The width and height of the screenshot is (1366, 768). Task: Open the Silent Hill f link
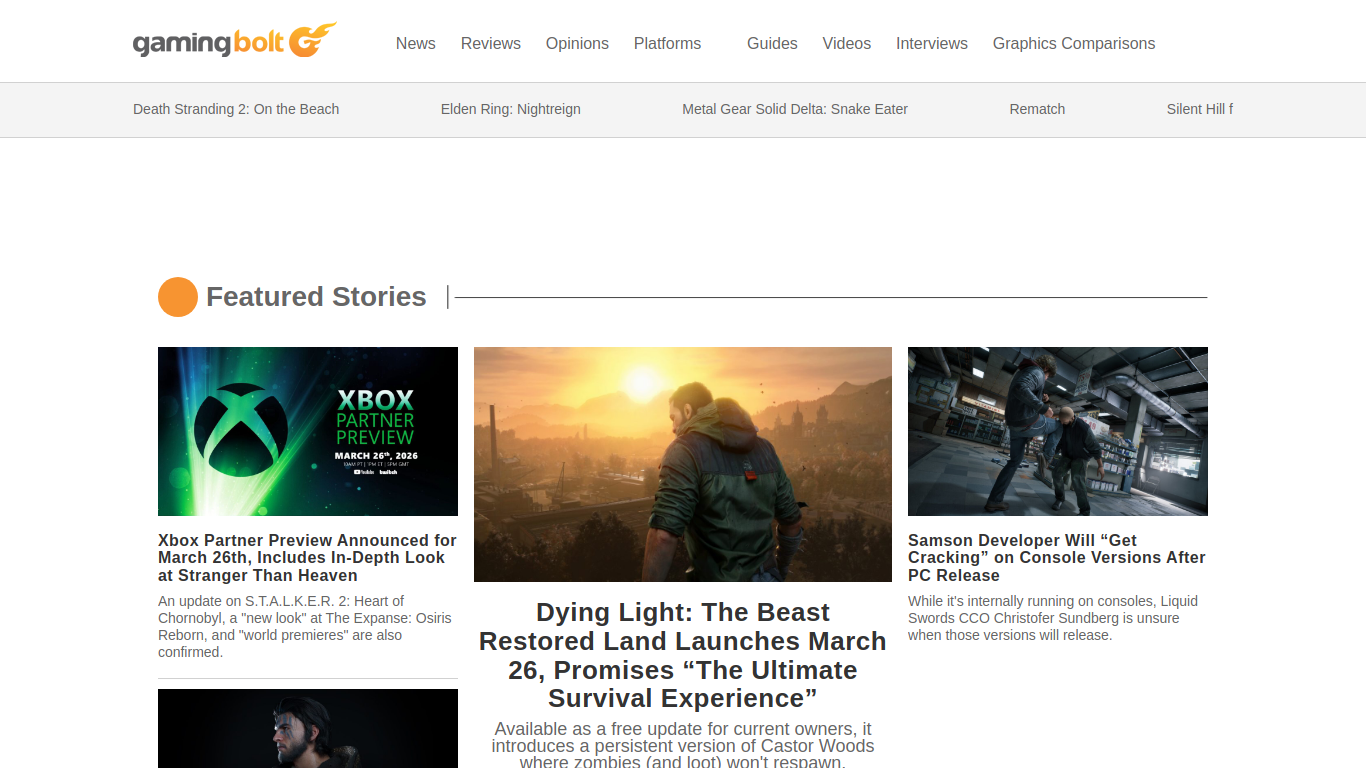pyautogui.click(x=1199, y=109)
